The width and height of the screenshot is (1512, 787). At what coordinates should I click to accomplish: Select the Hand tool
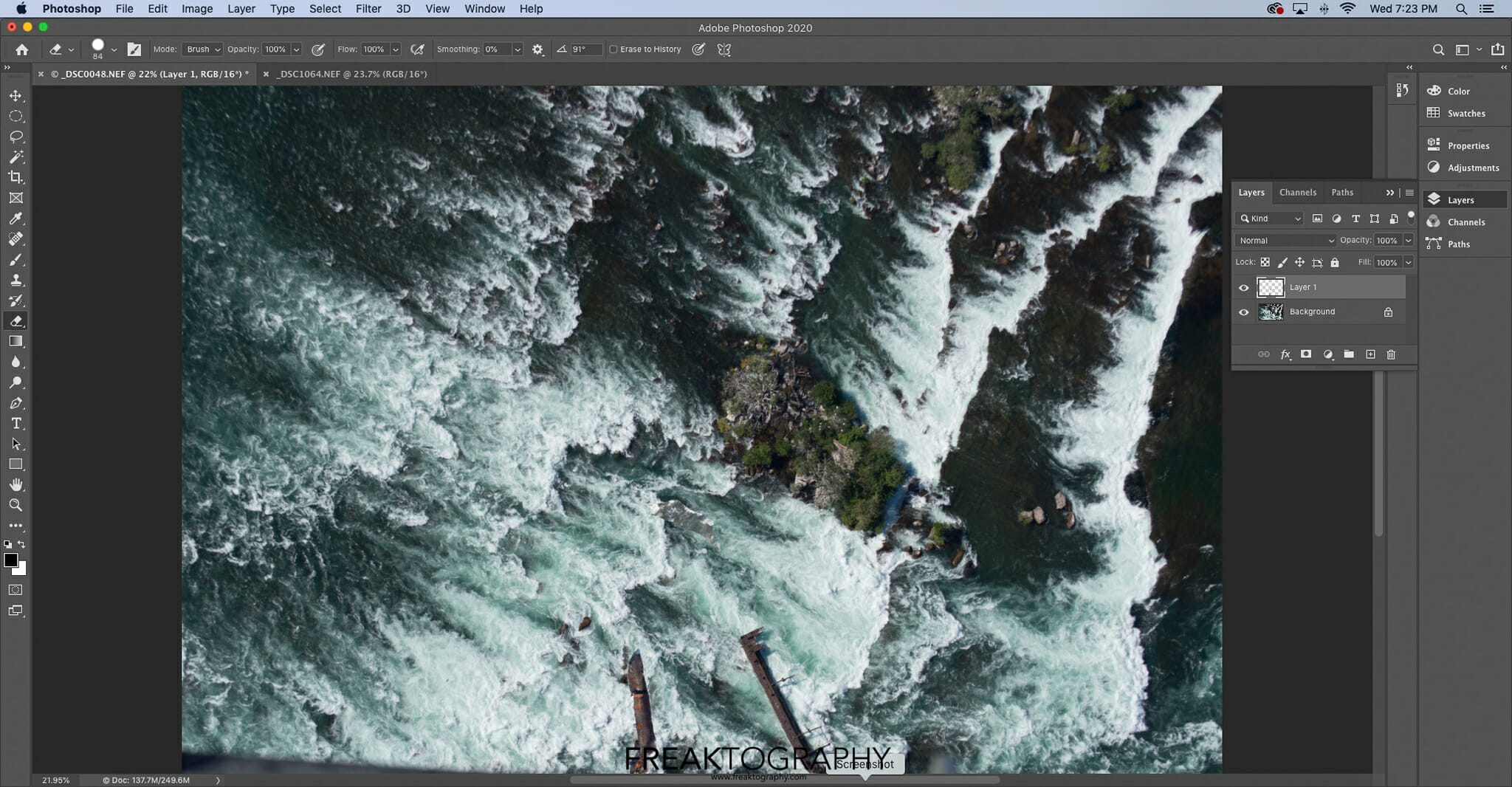pyautogui.click(x=16, y=485)
